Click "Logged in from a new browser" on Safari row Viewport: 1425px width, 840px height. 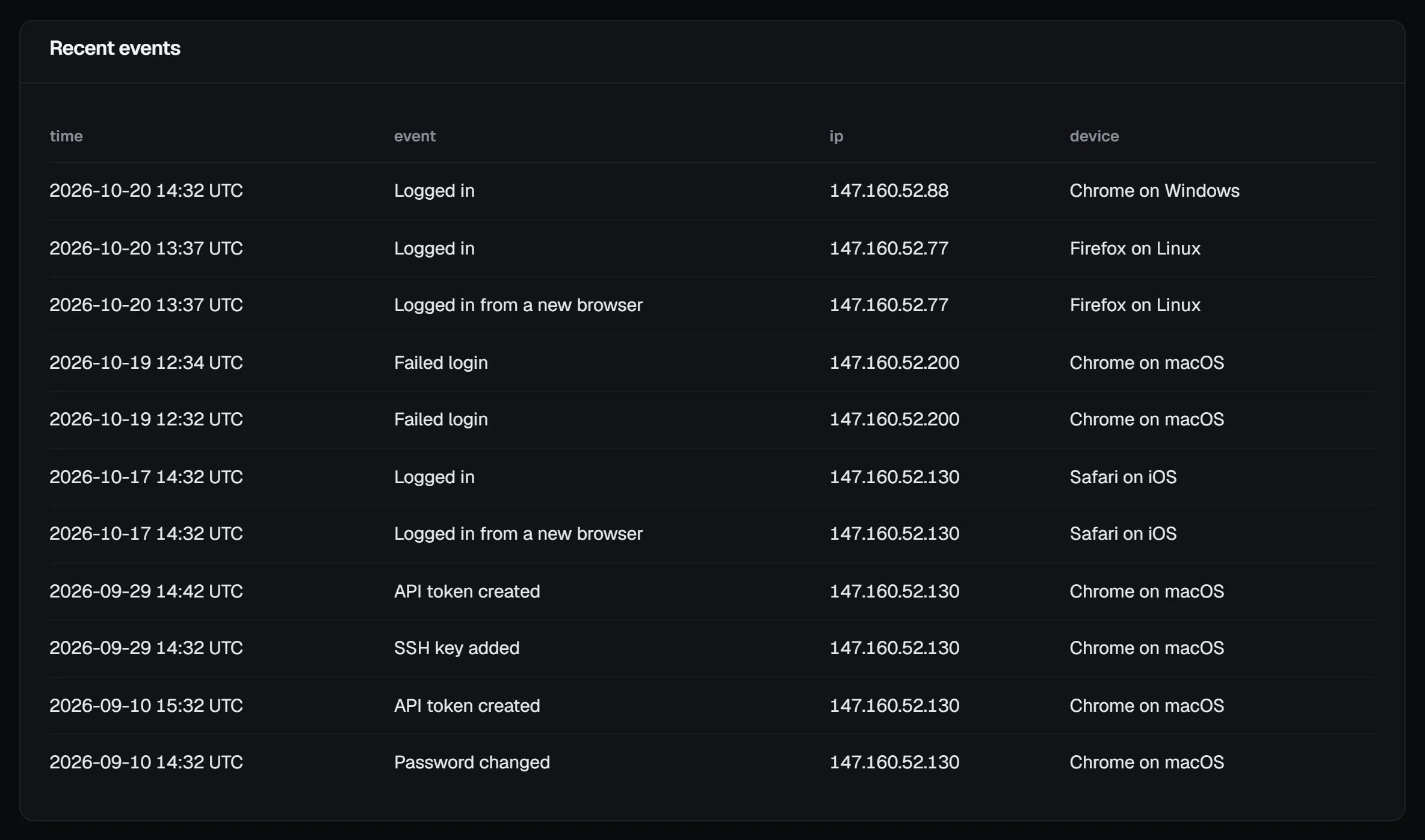[x=518, y=534]
